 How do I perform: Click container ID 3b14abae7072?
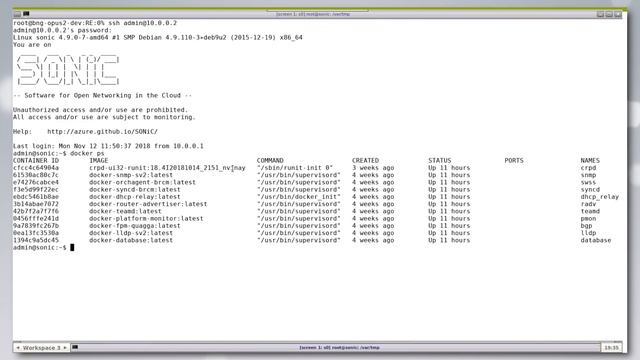click(36, 204)
